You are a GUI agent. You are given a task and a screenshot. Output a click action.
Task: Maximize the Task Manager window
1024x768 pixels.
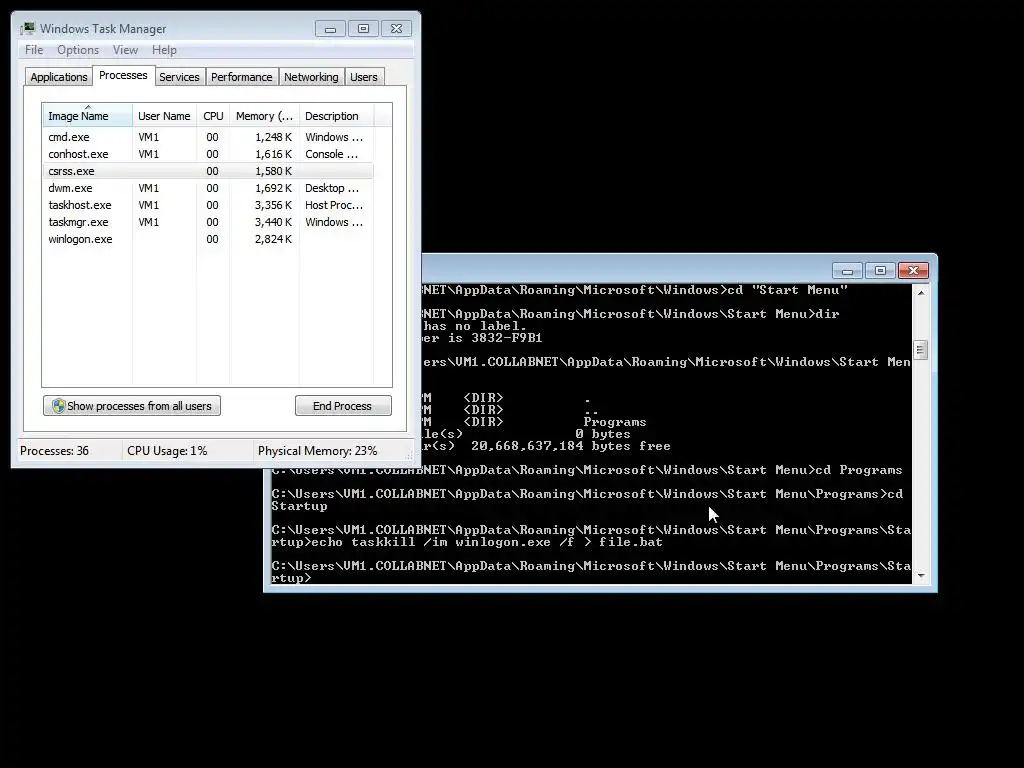click(363, 29)
